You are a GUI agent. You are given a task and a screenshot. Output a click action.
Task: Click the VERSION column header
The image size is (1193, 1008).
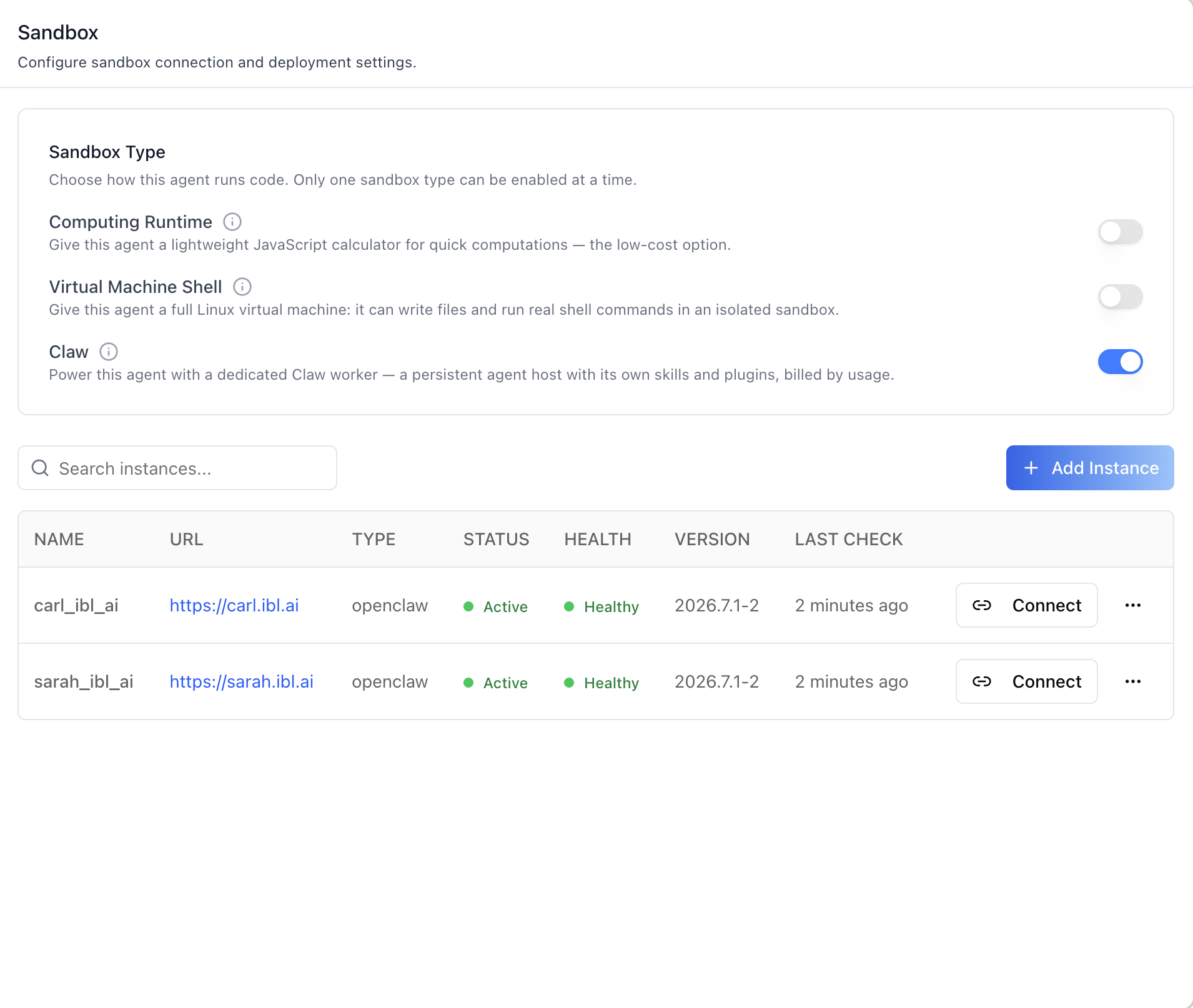coord(712,539)
